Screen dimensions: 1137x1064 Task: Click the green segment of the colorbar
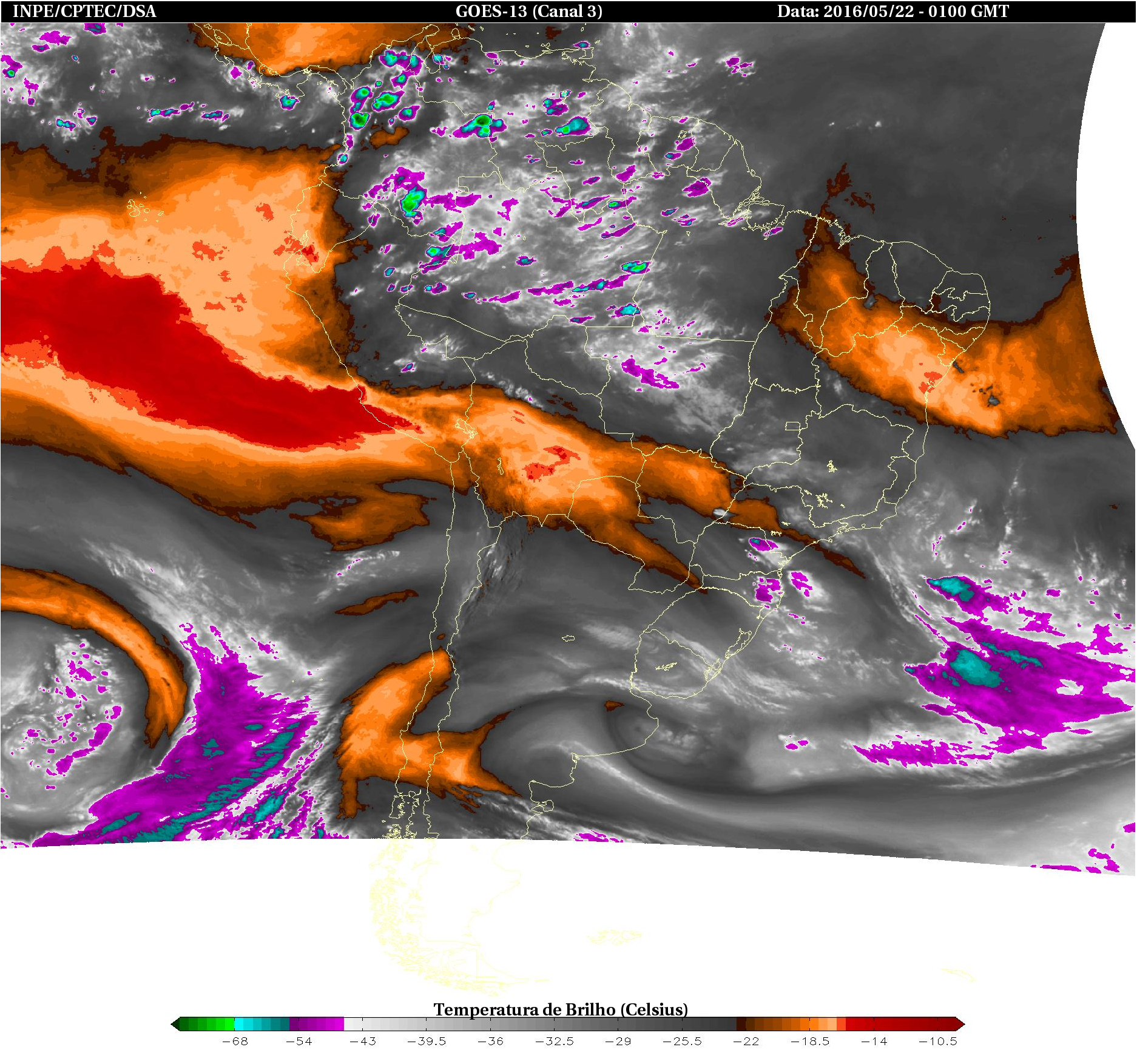(207, 1024)
